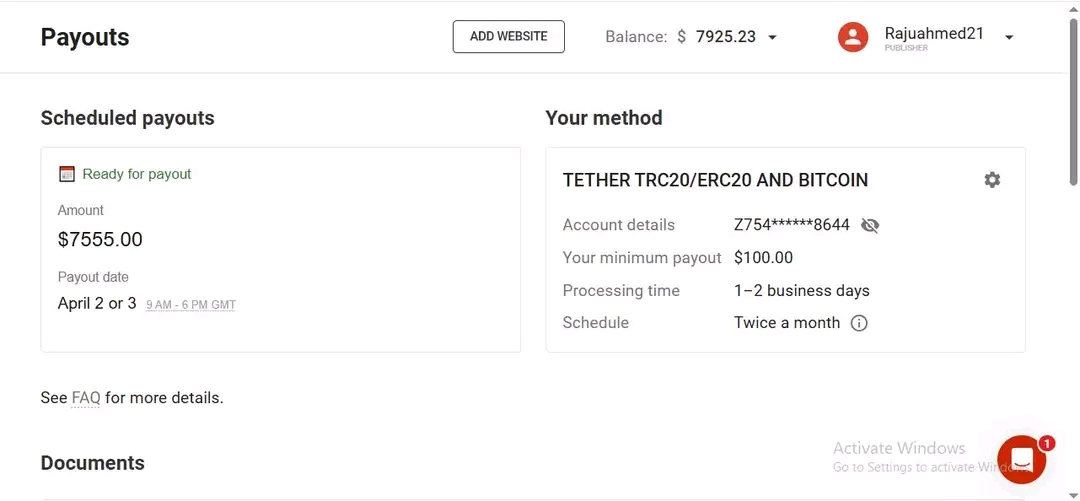The height and width of the screenshot is (501, 1080).
Task: Toggle account details visibility eye icon
Action: (x=870, y=225)
